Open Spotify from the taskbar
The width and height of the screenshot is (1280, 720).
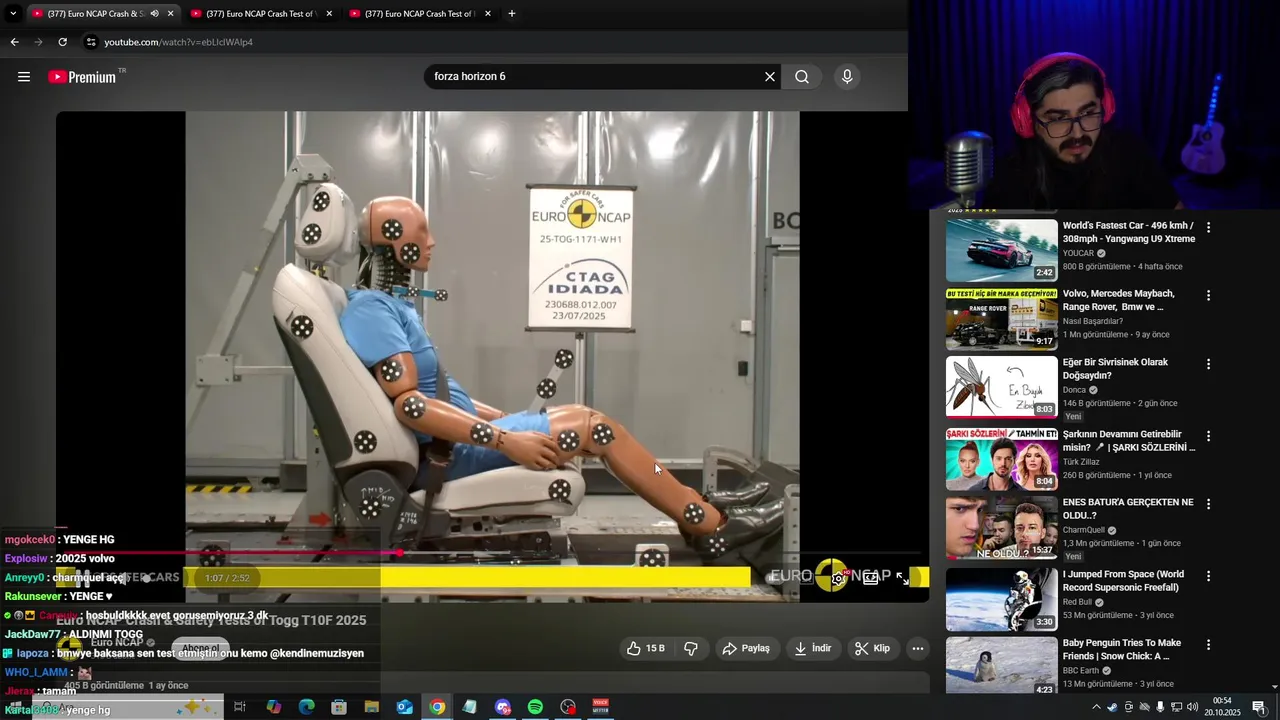(535, 707)
